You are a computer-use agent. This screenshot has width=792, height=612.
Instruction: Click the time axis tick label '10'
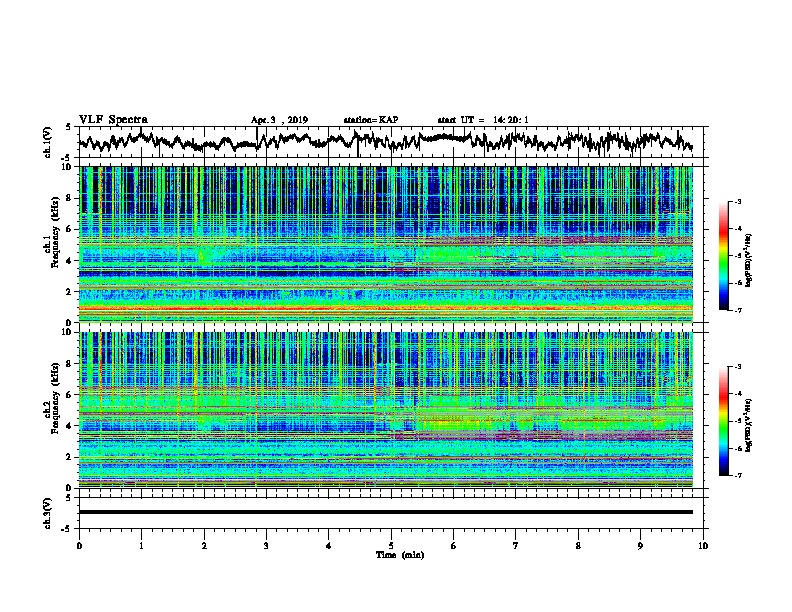pos(703,546)
